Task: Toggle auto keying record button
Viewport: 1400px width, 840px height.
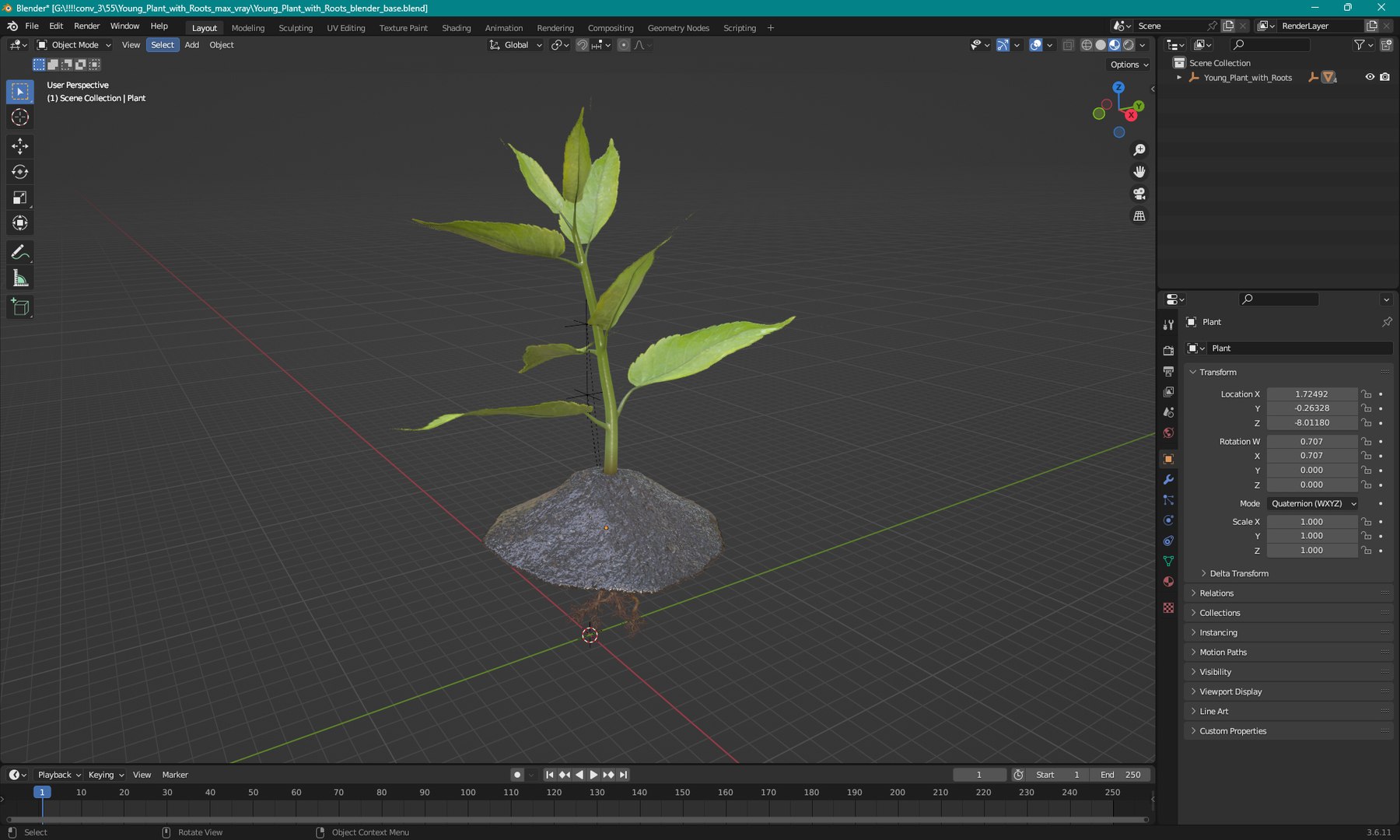Action: pyautogui.click(x=517, y=775)
